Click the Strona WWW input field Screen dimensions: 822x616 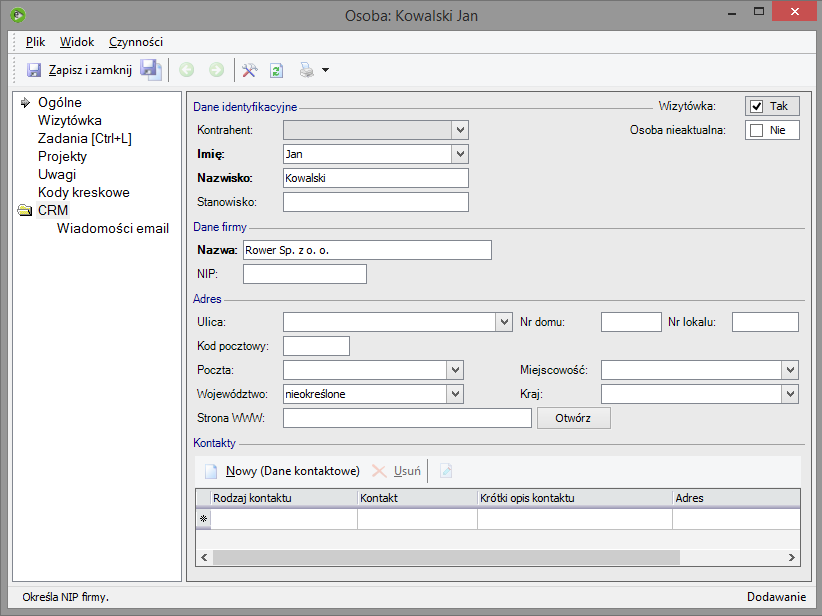tap(407, 418)
